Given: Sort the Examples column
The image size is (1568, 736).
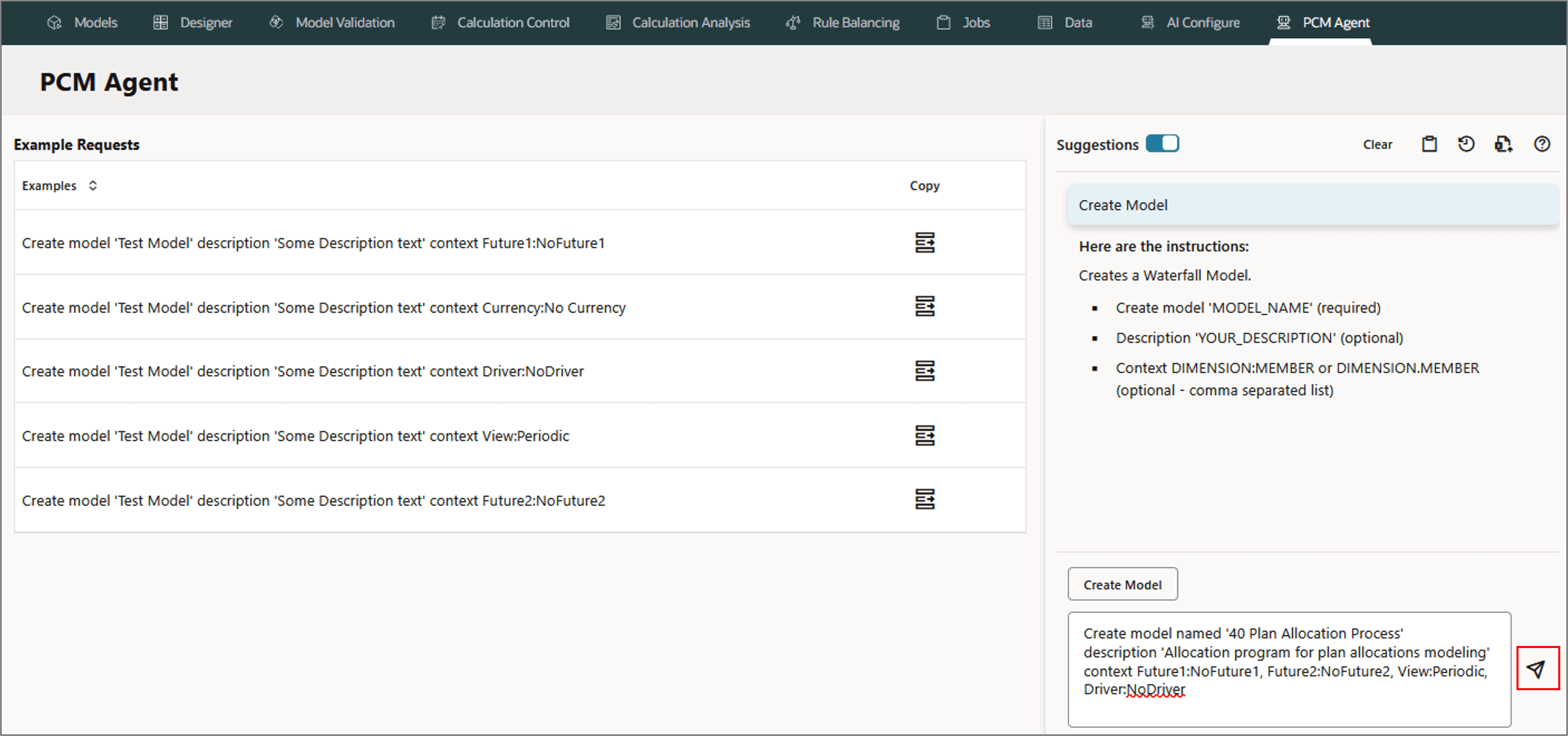Looking at the screenshot, I should click(92, 185).
